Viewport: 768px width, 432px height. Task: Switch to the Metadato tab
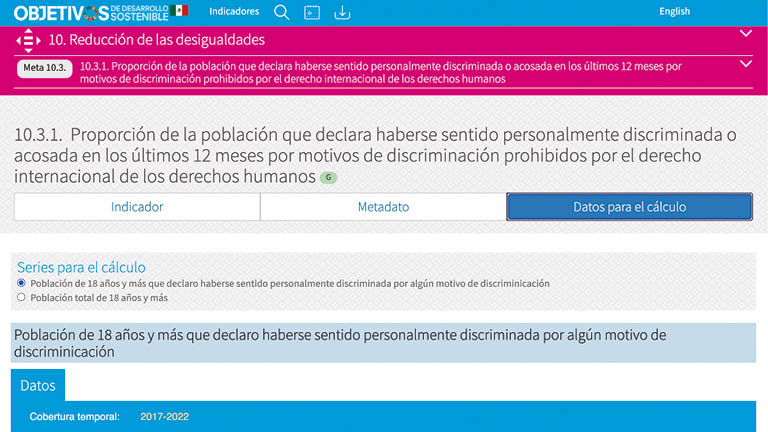coord(383,207)
